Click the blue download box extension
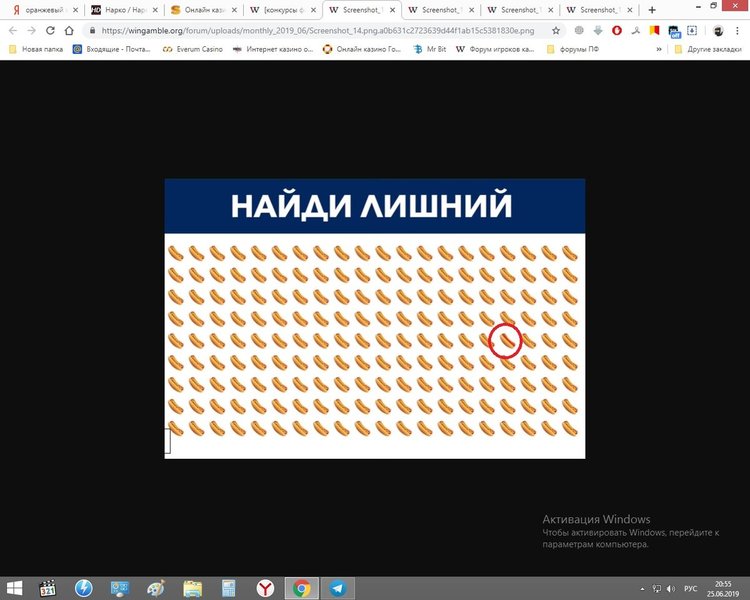The width and height of the screenshot is (750, 600). [692, 31]
